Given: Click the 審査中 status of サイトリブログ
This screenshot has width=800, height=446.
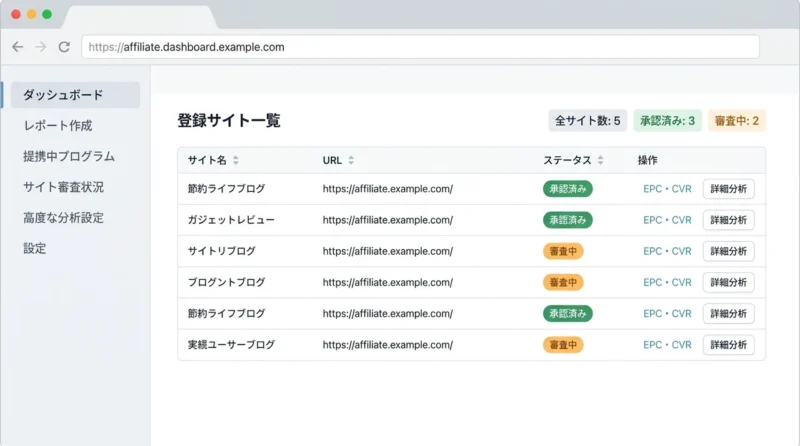Looking at the screenshot, I should 563,251.
